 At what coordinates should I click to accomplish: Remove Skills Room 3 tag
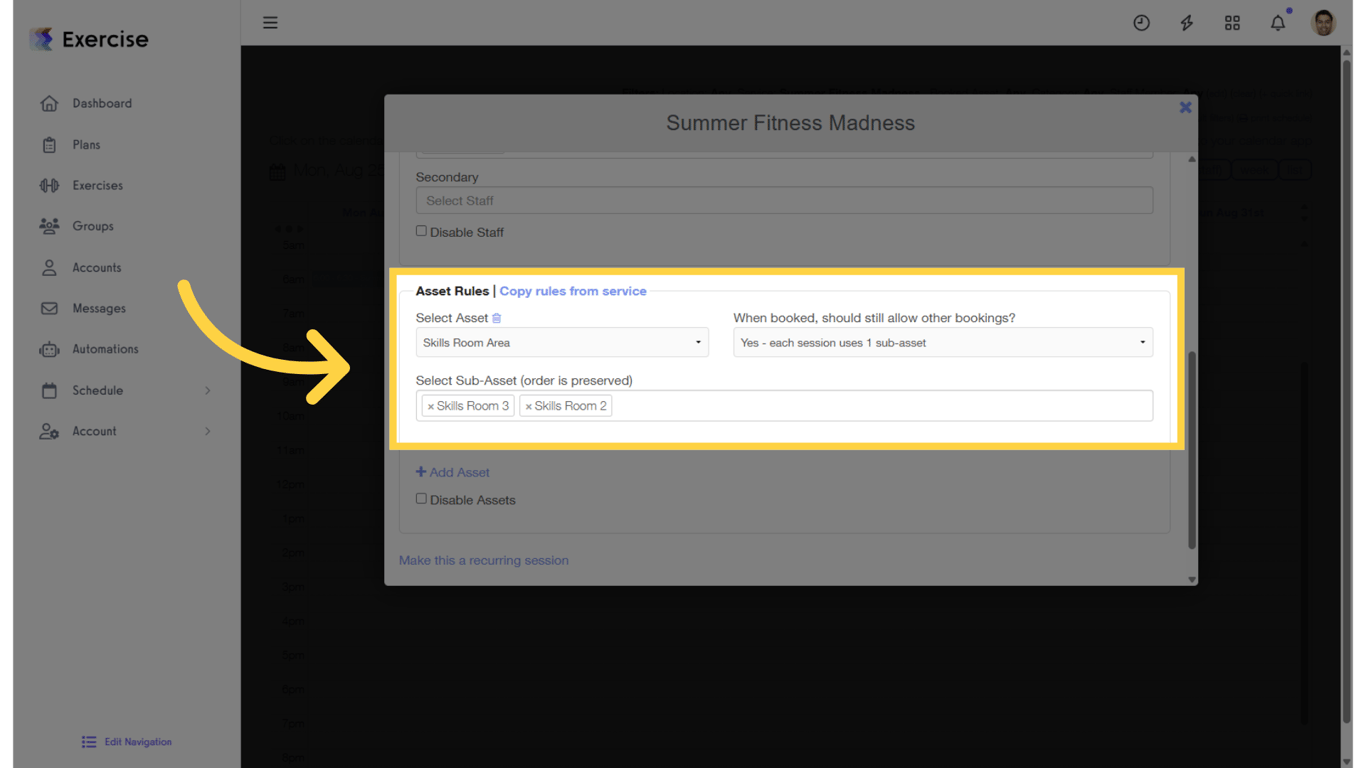pyautogui.click(x=431, y=406)
